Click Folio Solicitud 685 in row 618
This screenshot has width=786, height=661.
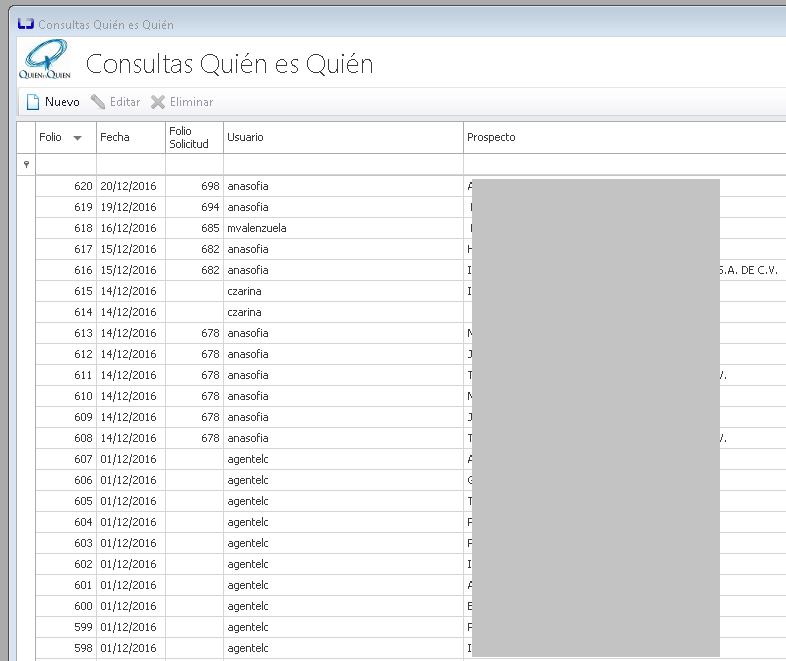[211, 228]
